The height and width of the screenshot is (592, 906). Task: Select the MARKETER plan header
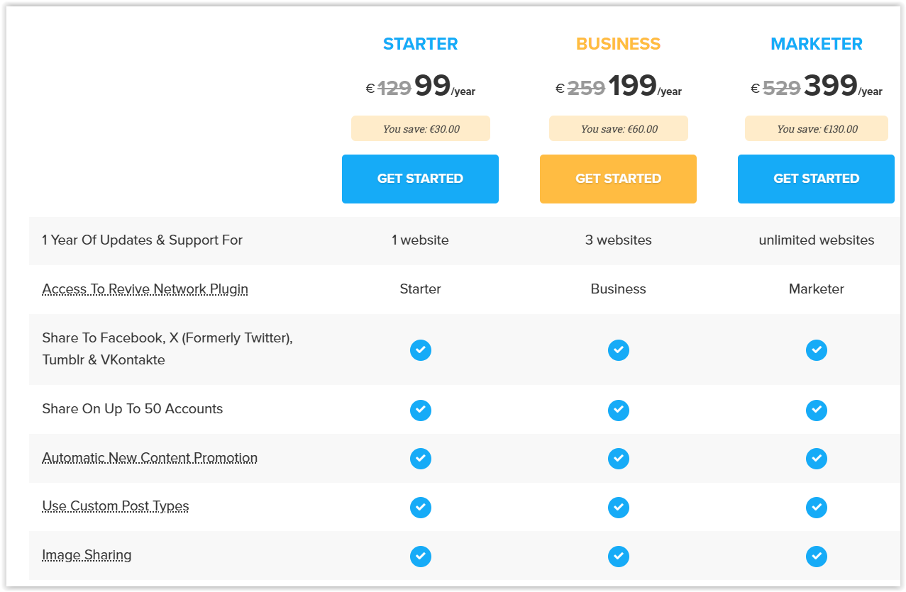tap(816, 43)
